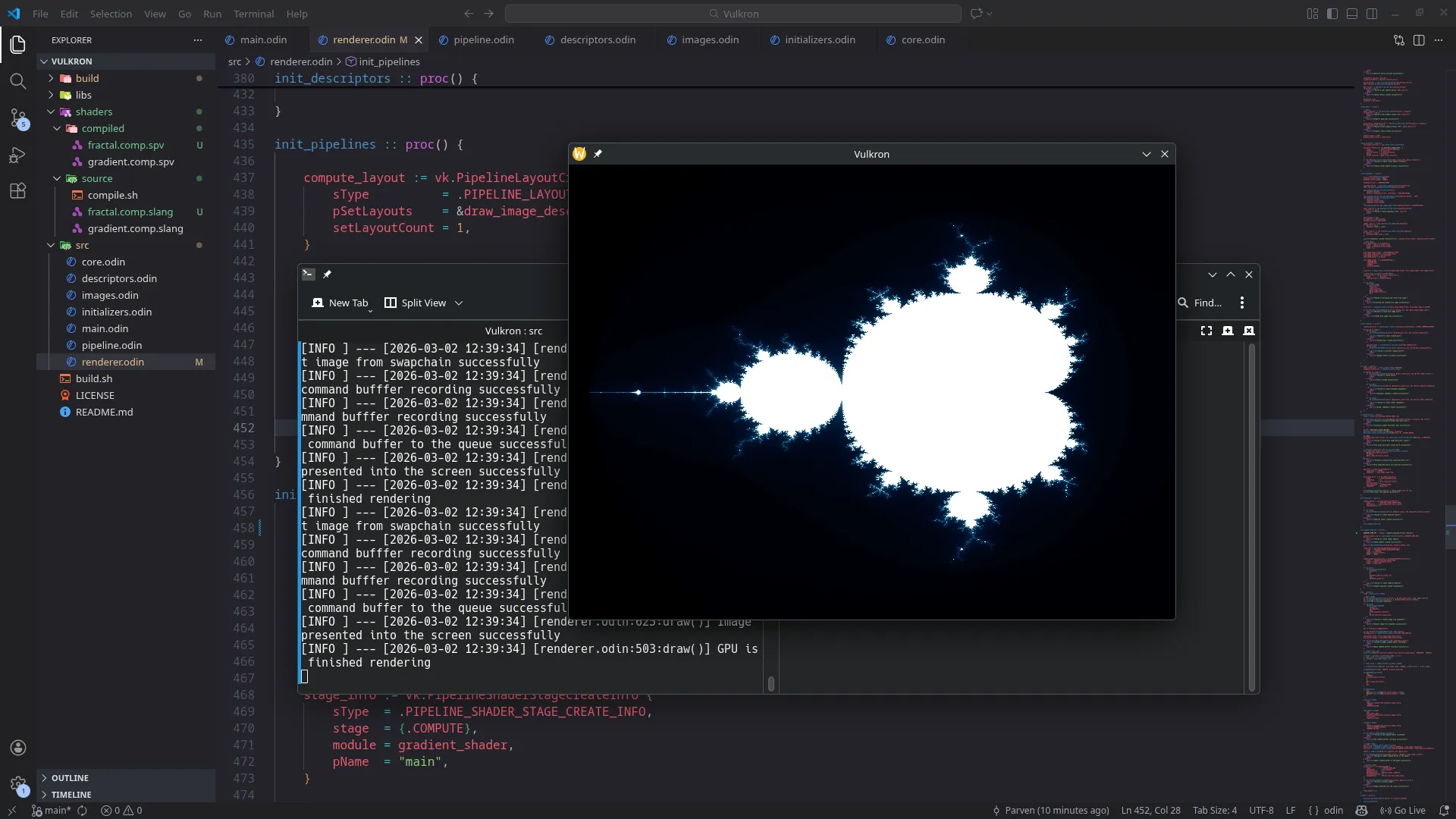Open the Search panel in the activity bar

pos(18,81)
